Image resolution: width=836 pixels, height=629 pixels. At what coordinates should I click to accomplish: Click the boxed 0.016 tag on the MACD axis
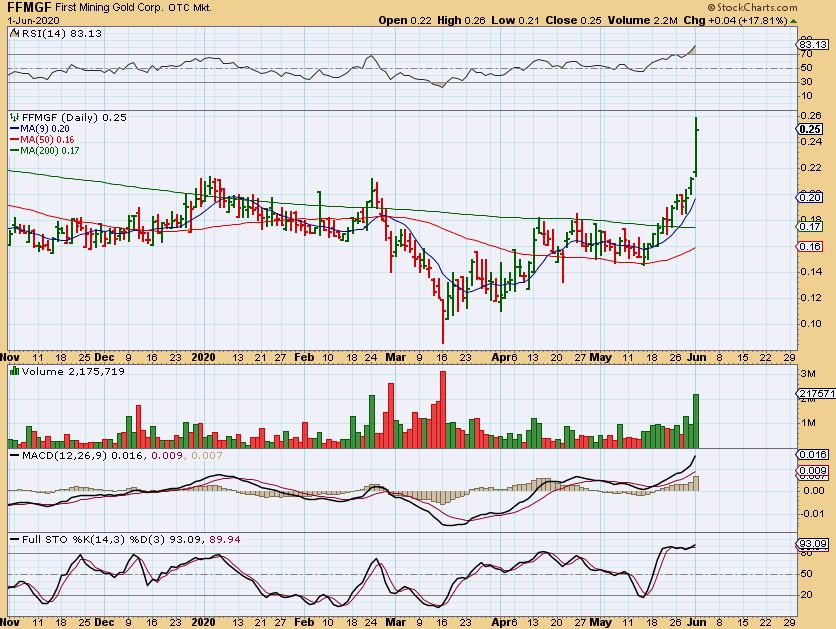point(813,455)
